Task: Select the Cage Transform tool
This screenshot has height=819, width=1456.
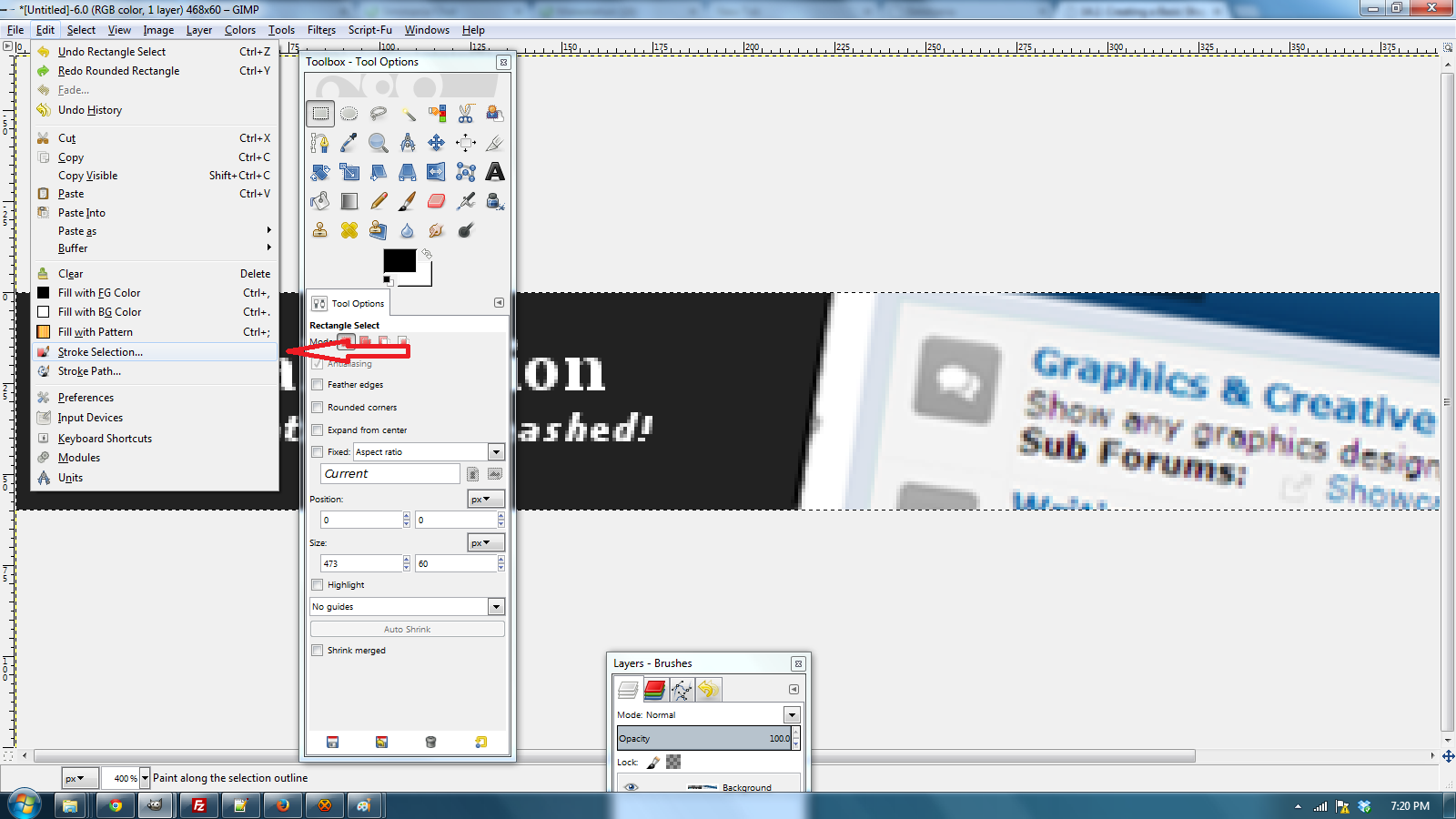Action: pyautogui.click(x=466, y=172)
